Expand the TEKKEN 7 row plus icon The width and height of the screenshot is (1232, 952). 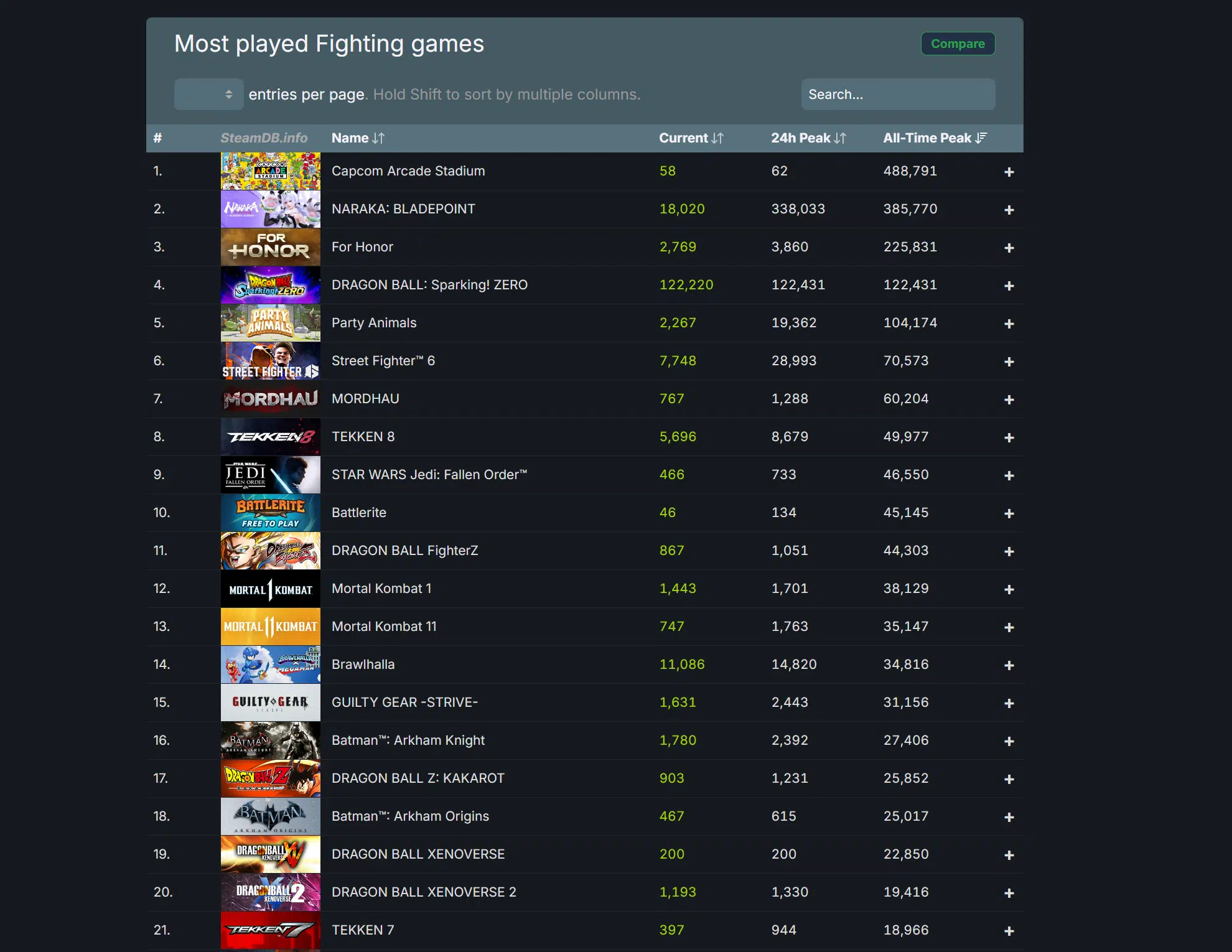point(1009,931)
